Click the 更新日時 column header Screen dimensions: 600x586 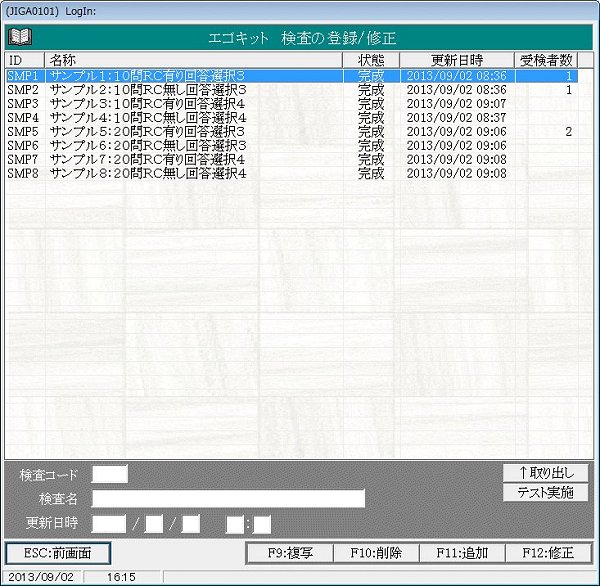(457, 60)
